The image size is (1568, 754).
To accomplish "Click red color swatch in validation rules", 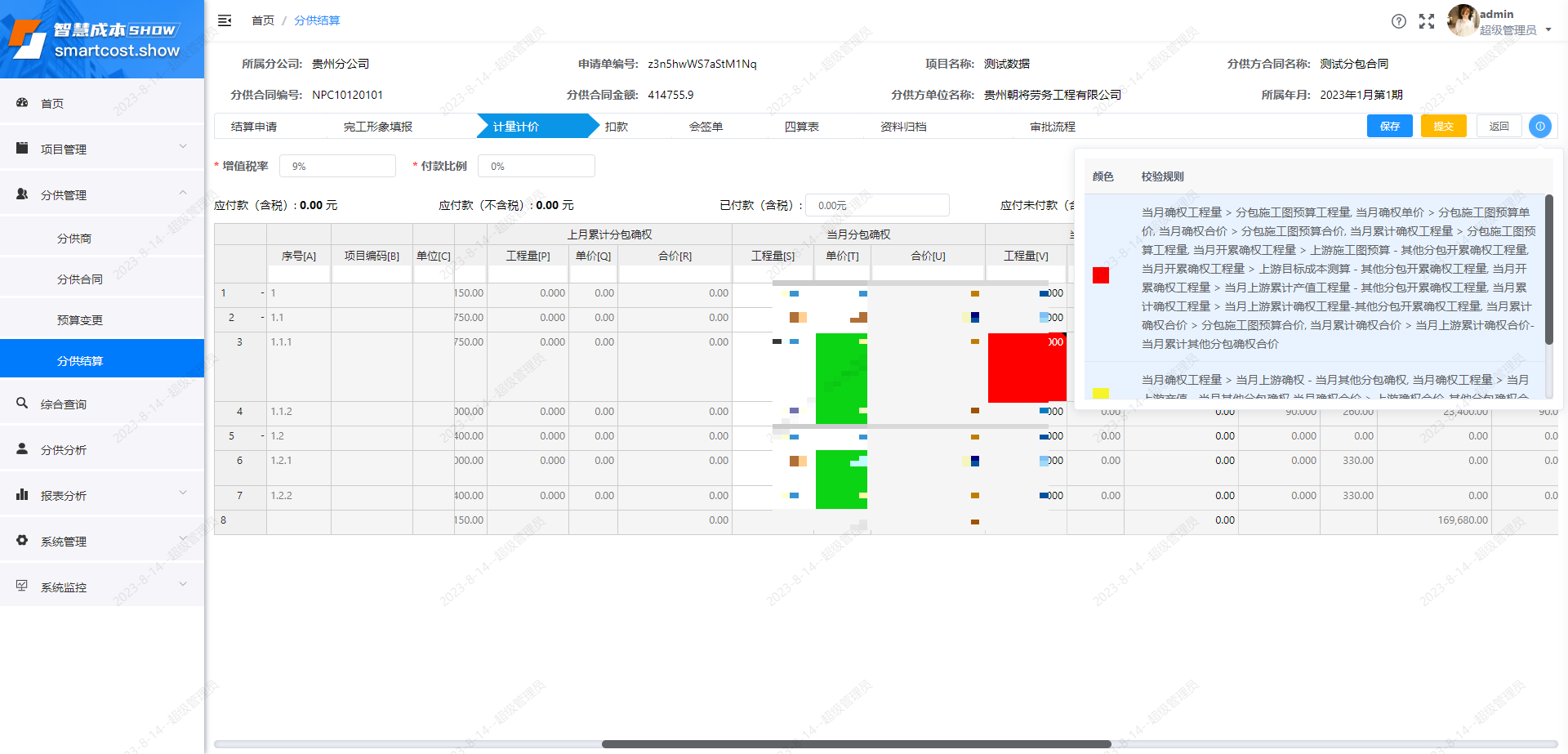I will [1101, 275].
